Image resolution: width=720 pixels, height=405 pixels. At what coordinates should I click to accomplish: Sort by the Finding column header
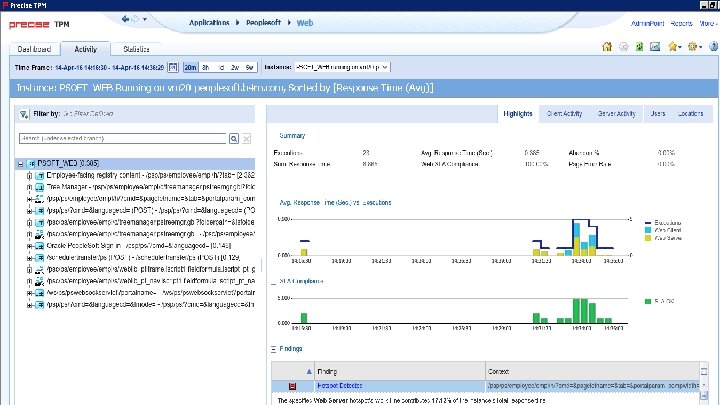pyautogui.click(x=399, y=371)
